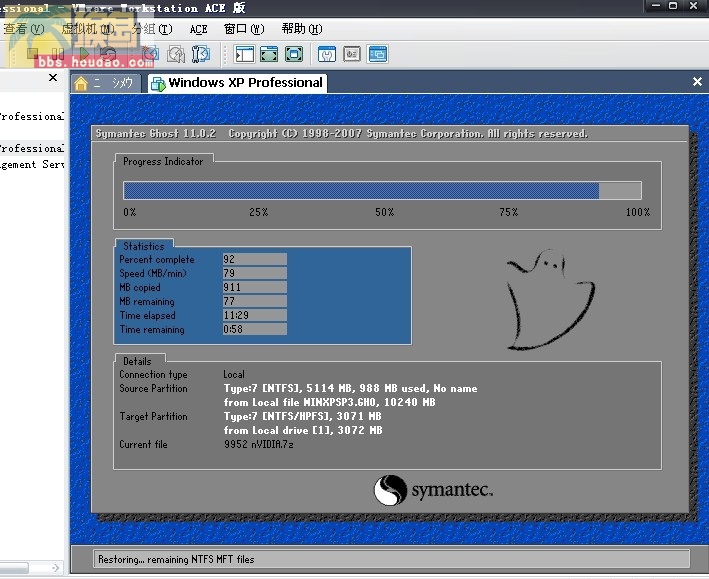This screenshot has width=709, height=579.
Task: Click the revert to snapshot icon
Action: click(176, 54)
